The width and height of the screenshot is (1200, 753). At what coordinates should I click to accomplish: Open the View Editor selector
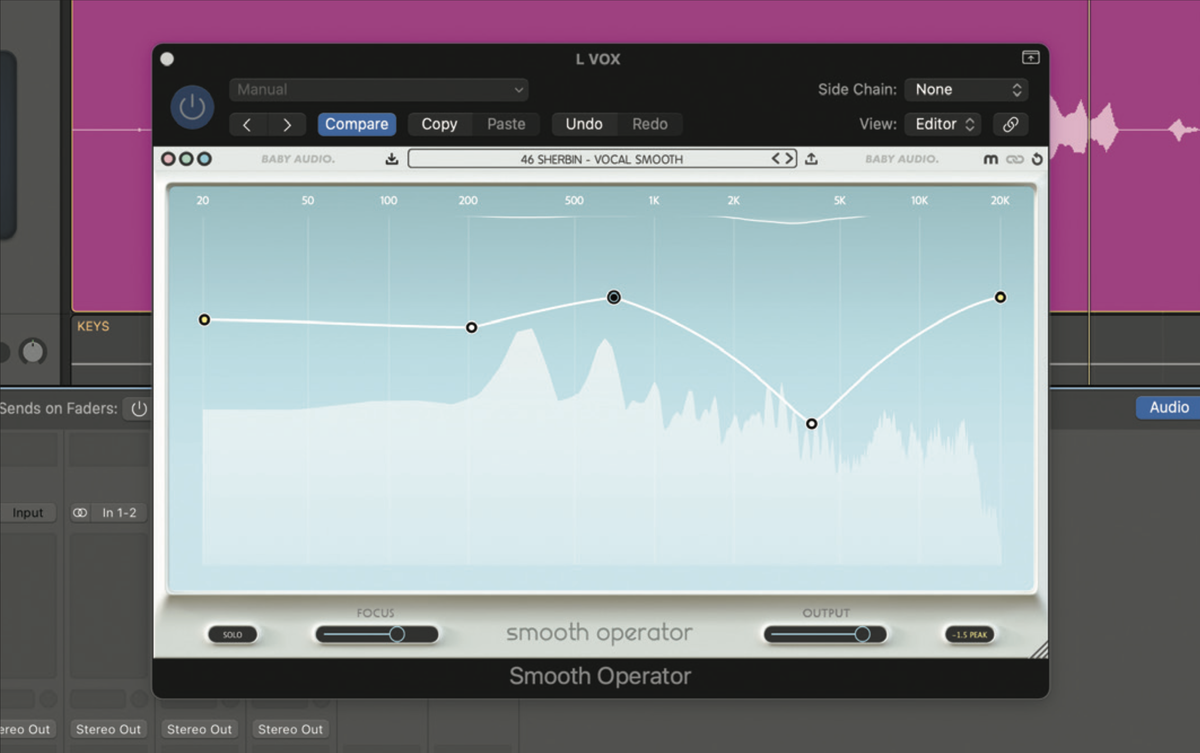(x=942, y=124)
